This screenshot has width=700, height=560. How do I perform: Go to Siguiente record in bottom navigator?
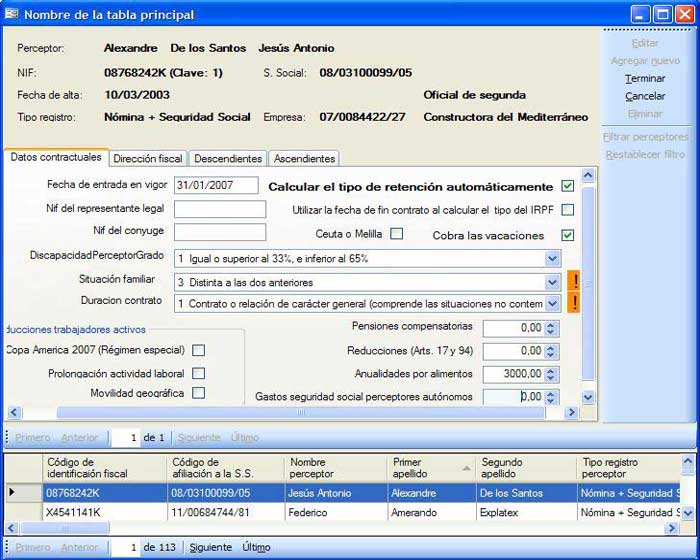(x=210, y=547)
